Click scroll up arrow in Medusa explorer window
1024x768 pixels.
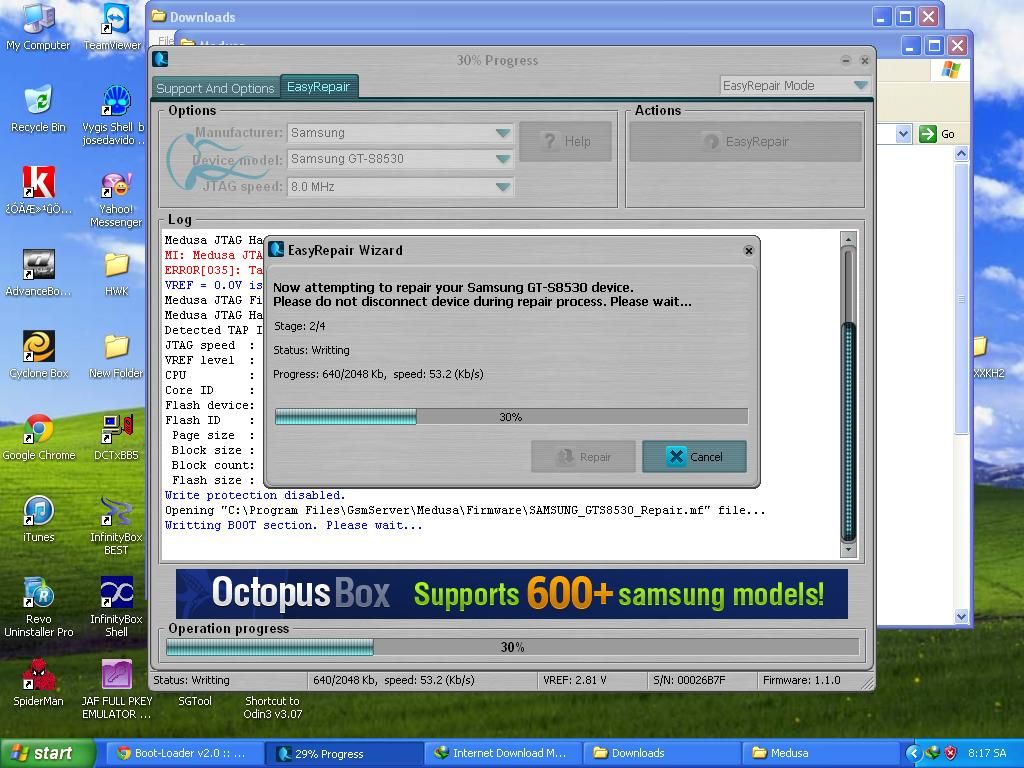coord(961,154)
